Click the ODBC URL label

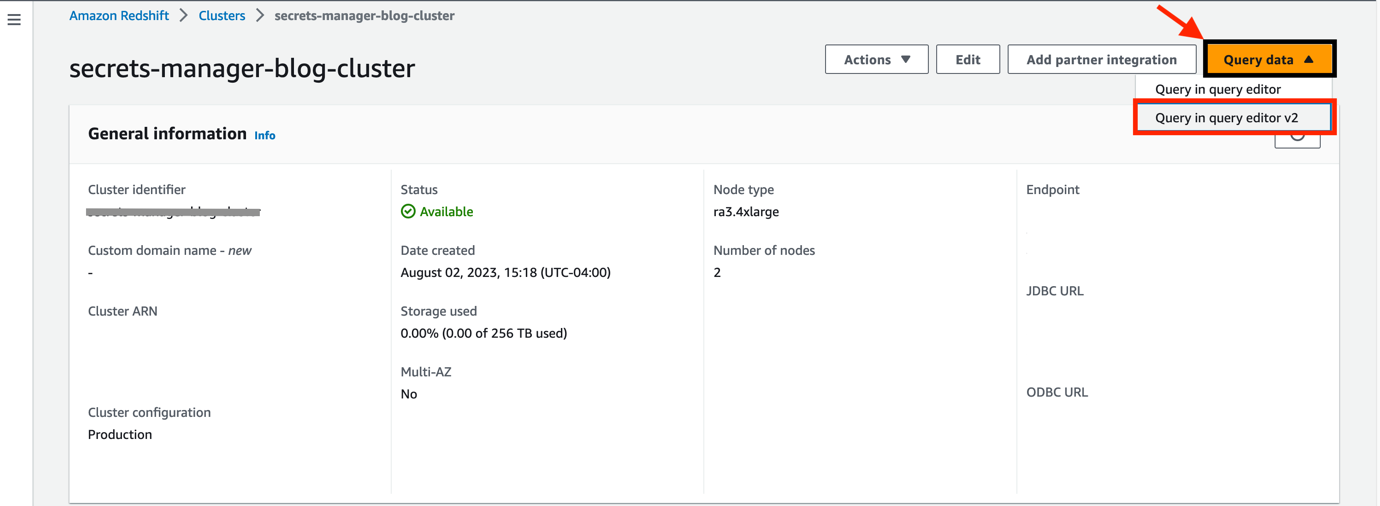1057,392
